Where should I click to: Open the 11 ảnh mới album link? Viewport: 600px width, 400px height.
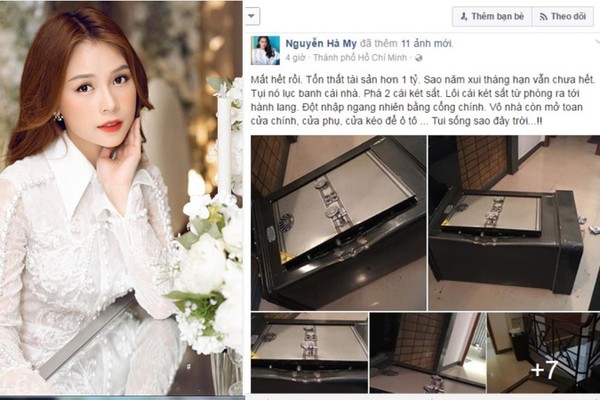point(427,44)
